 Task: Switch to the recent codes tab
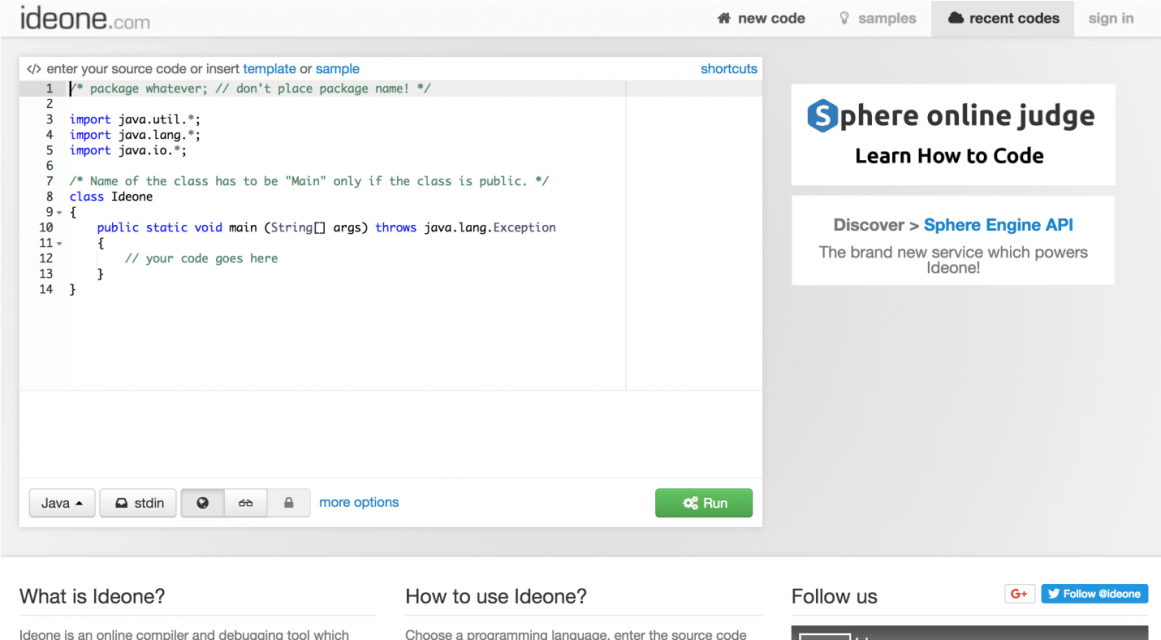[1002, 18]
